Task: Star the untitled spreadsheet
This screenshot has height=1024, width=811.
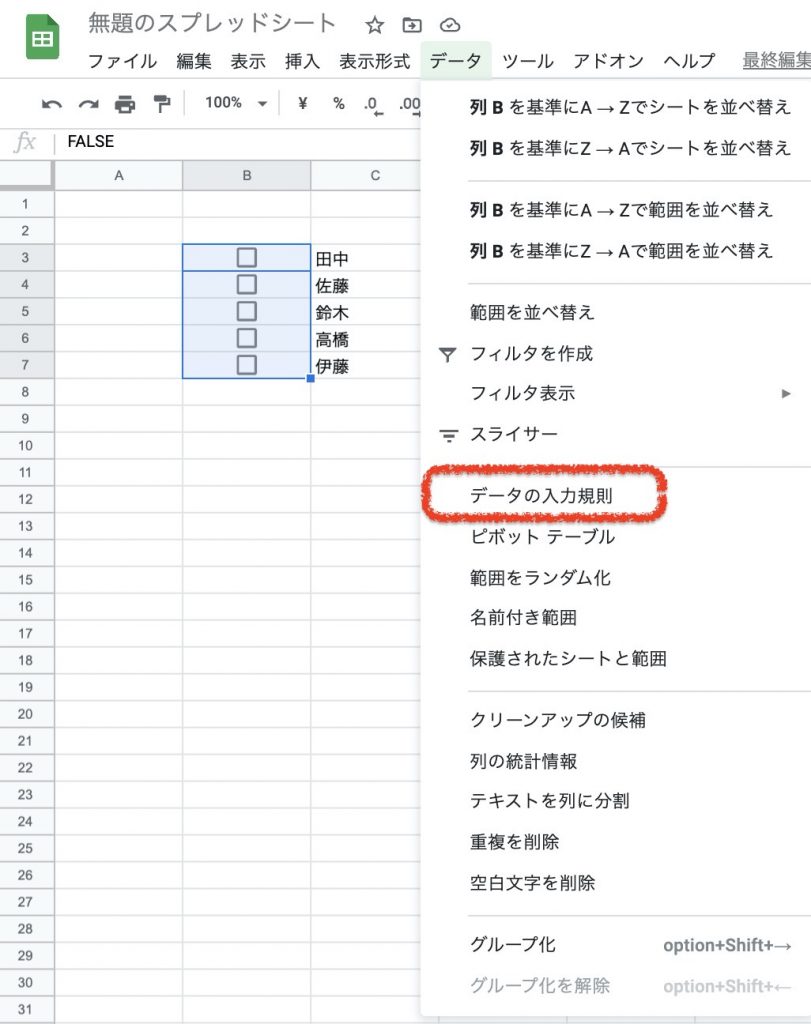Action: [x=374, y=25]
